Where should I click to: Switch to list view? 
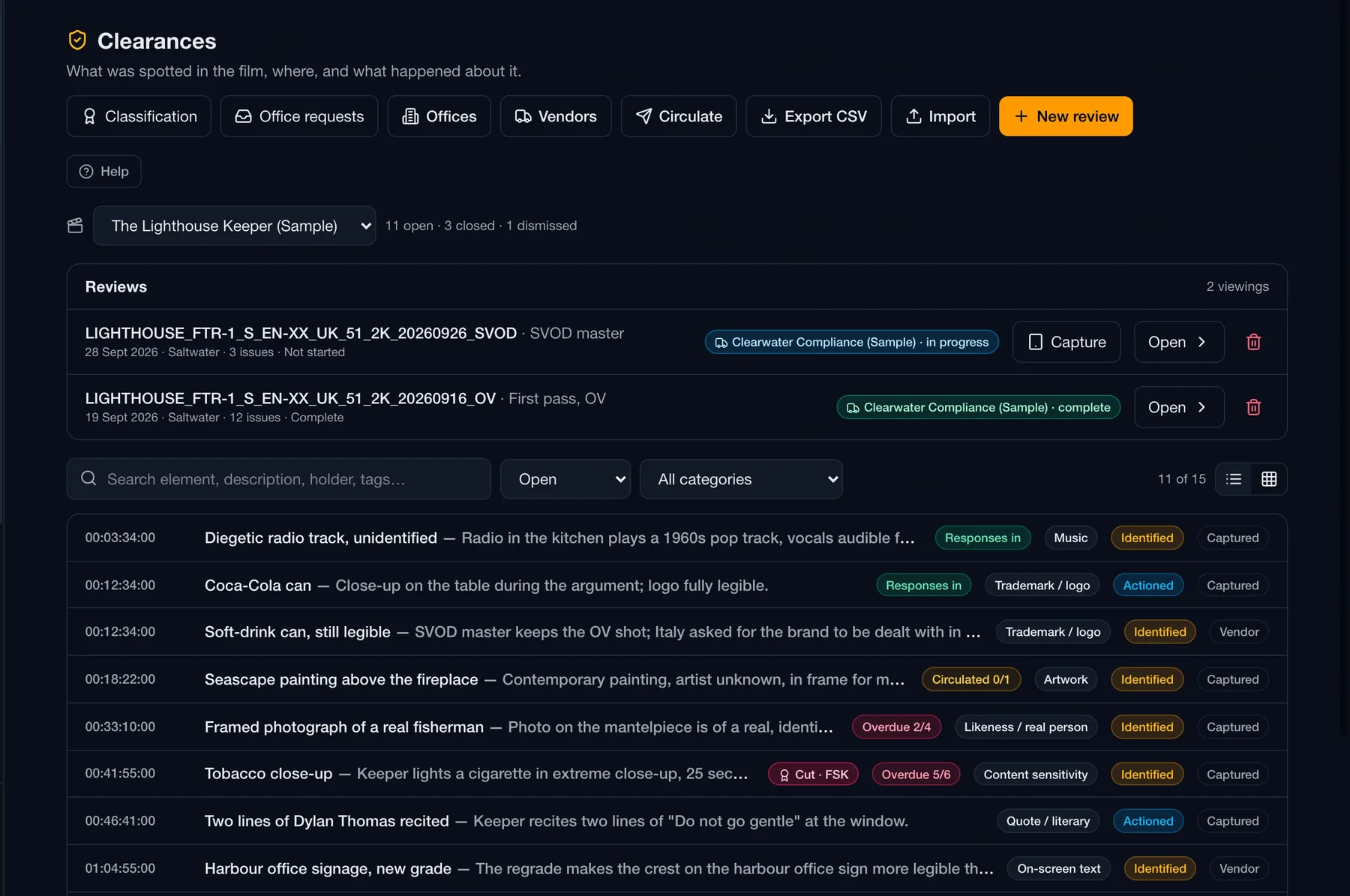coord(1234,479)
